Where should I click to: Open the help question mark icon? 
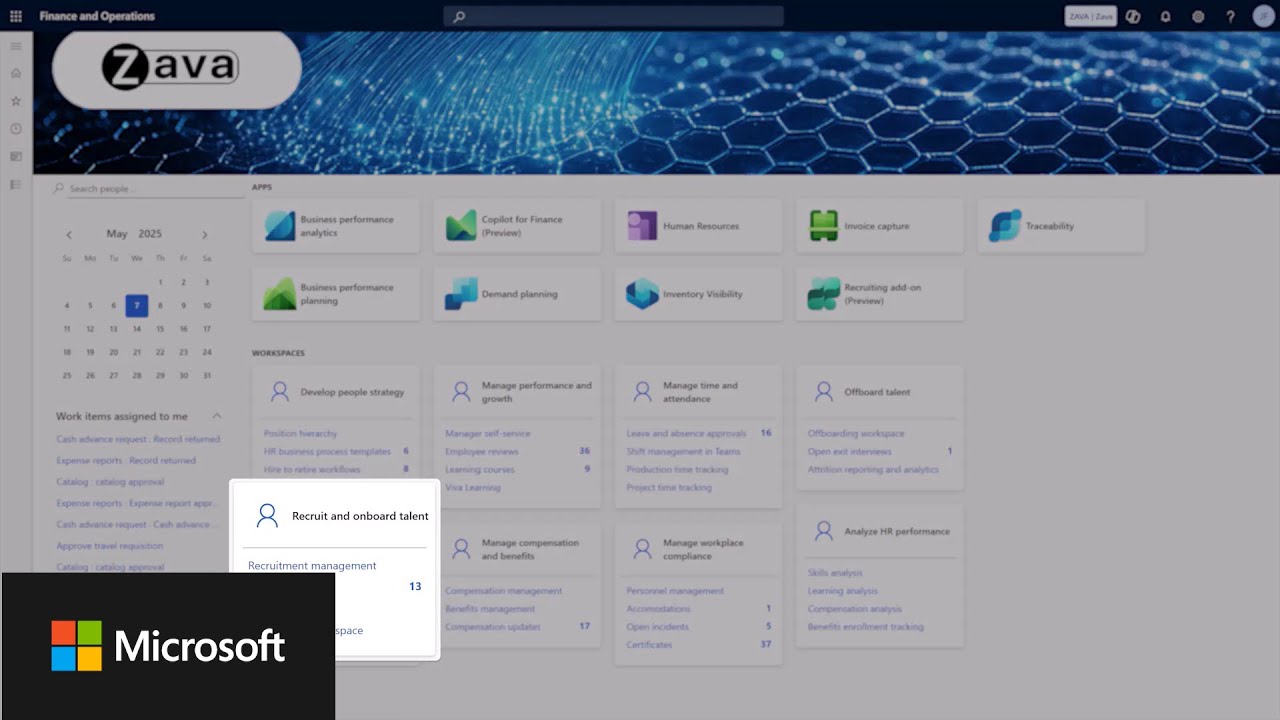[1231, 17]
